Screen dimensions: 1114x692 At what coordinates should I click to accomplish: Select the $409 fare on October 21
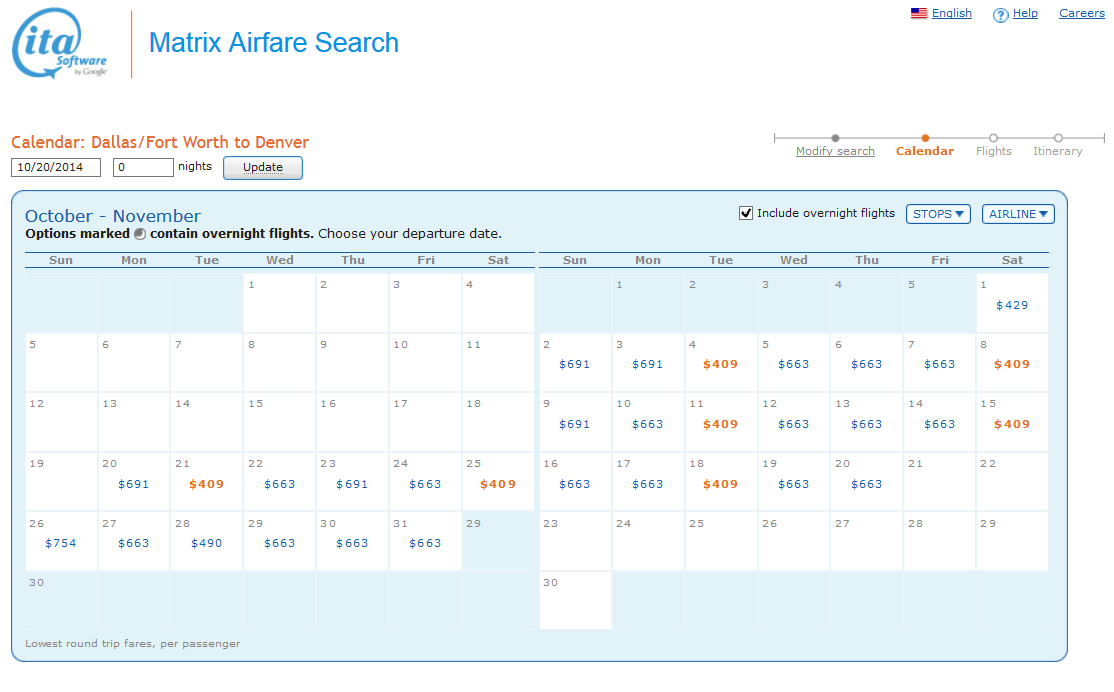[207, 484]
